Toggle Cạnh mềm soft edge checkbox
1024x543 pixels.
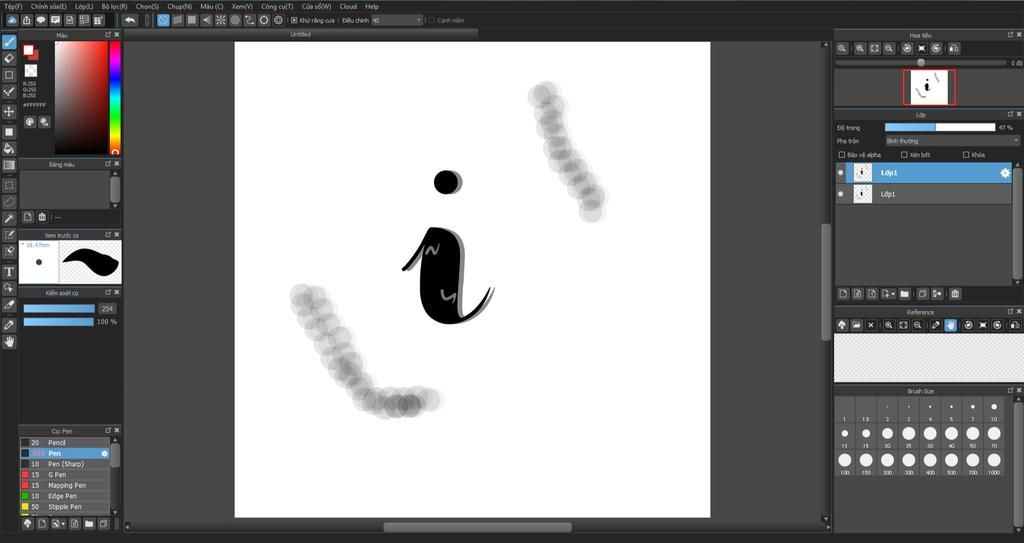point(431,20)
